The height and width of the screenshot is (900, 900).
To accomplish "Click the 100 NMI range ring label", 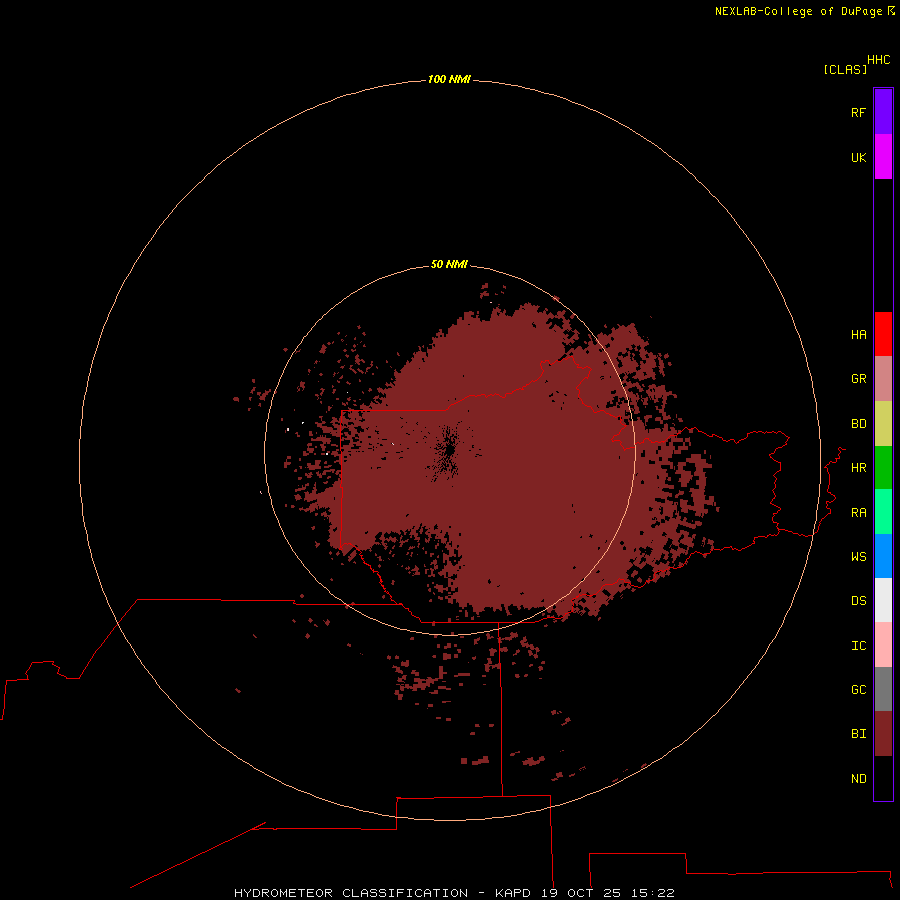I will pyautogui.click(x=449, y=79).
